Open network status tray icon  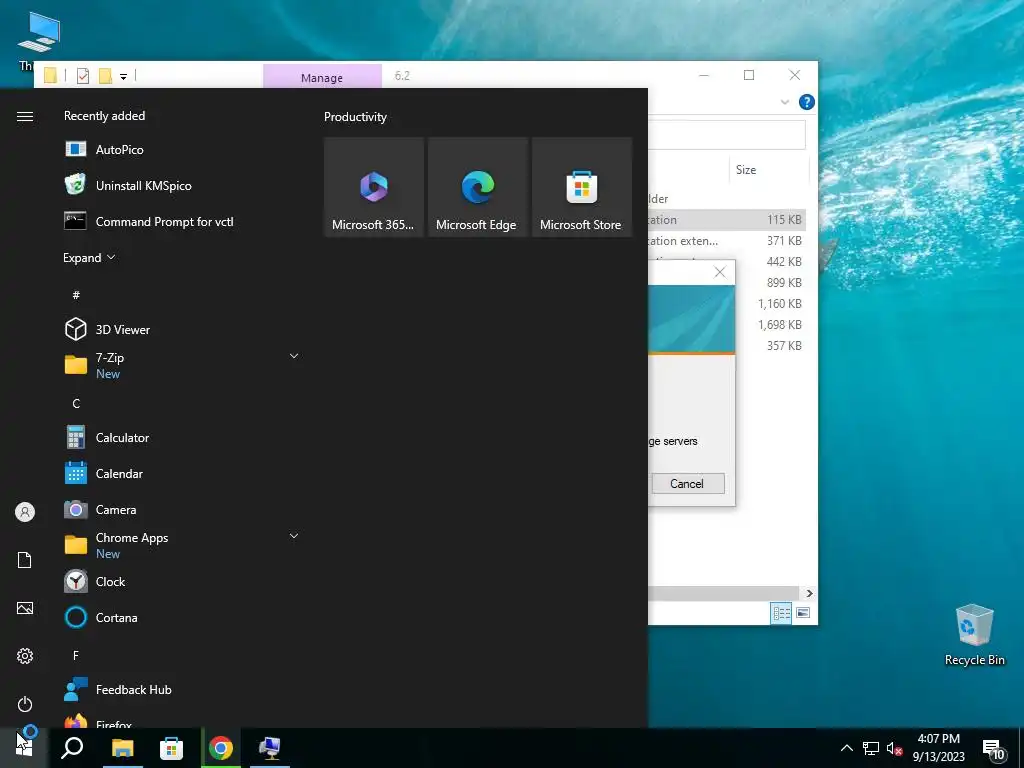point(871,748)
